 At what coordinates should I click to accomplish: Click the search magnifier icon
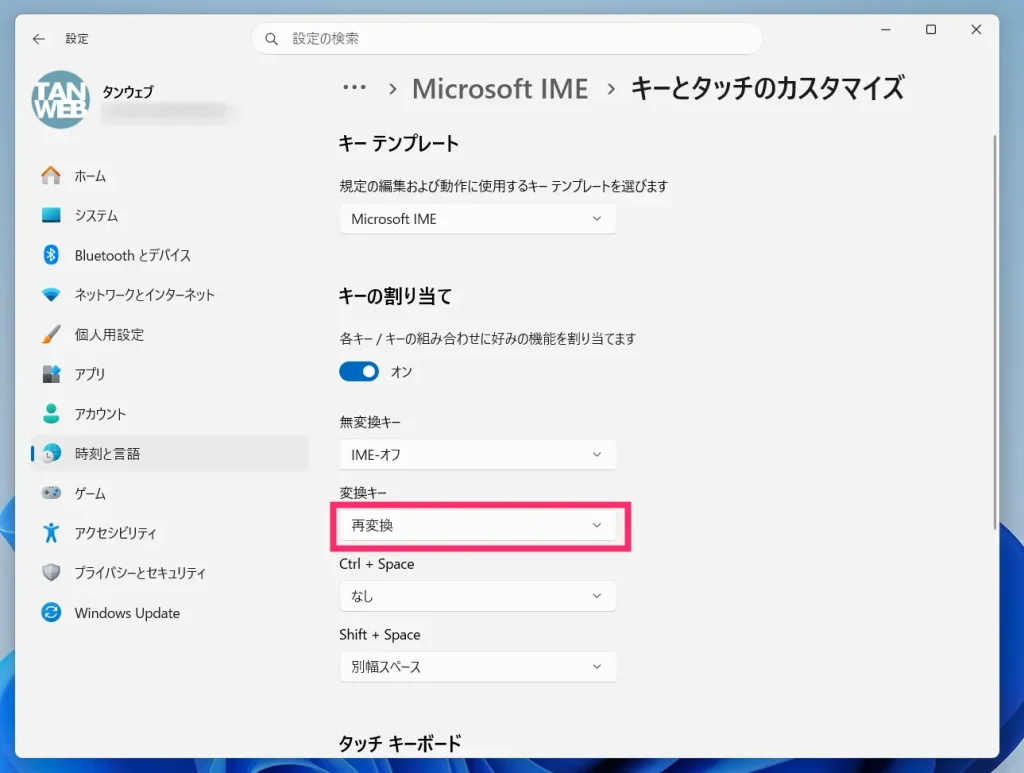[x=272, y=39]
